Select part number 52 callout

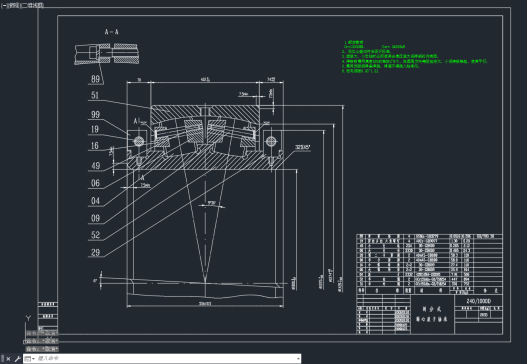(96, 235)
